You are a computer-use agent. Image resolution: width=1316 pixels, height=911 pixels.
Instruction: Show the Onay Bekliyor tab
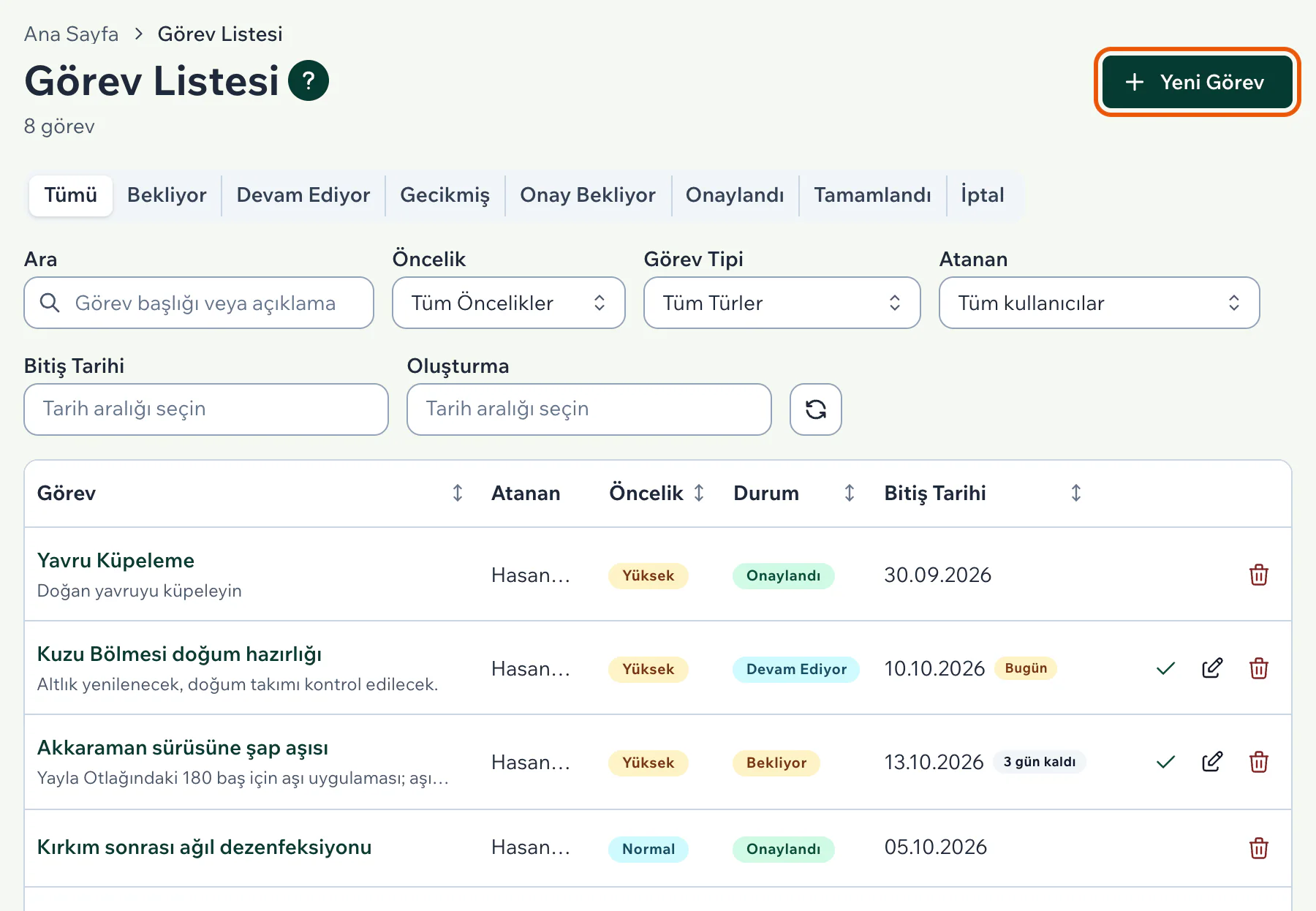click(x=588, y=195)
